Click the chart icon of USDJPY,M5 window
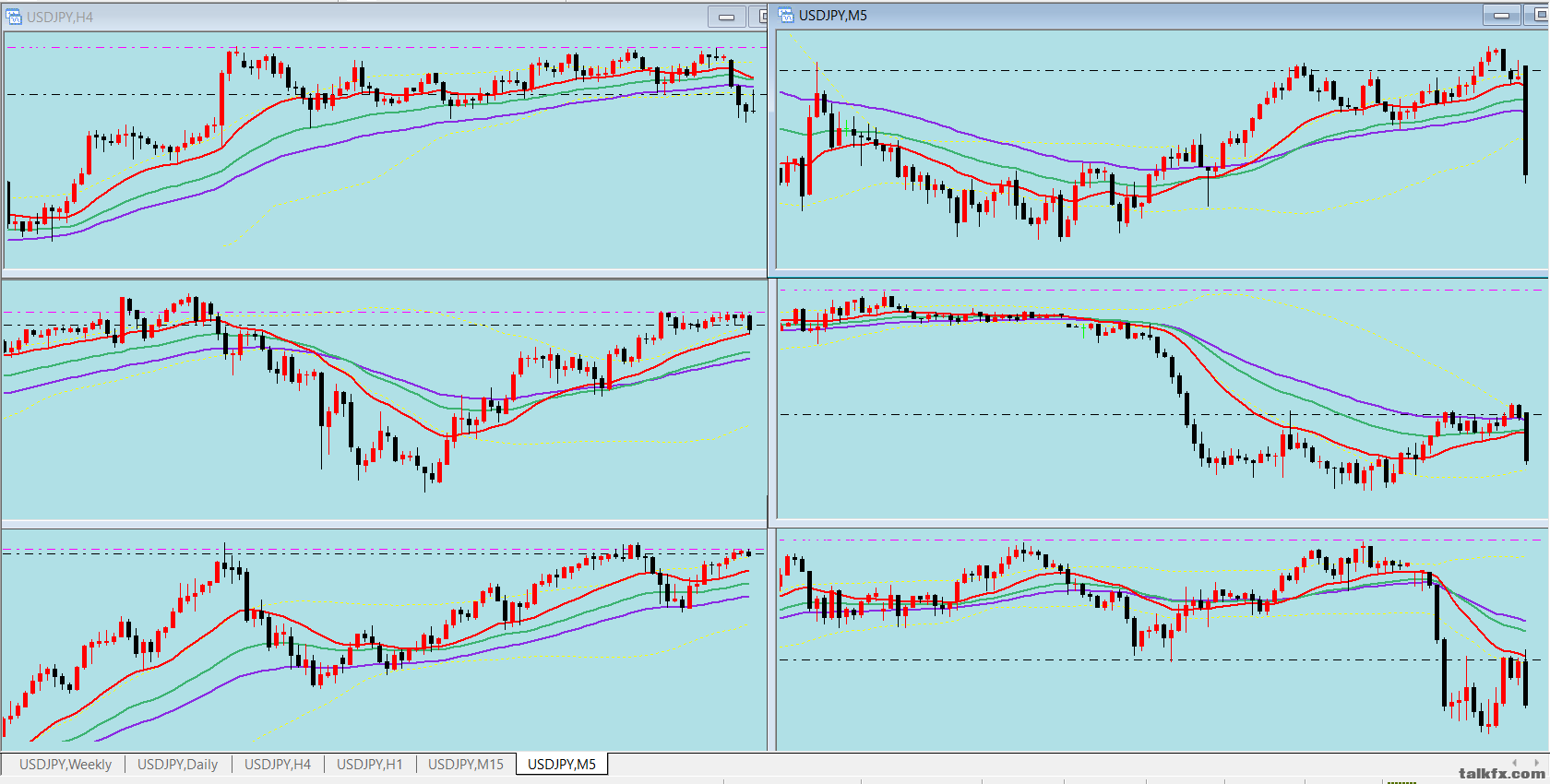The height and width of the screenshot is (784, 1550). coord(786,15)
